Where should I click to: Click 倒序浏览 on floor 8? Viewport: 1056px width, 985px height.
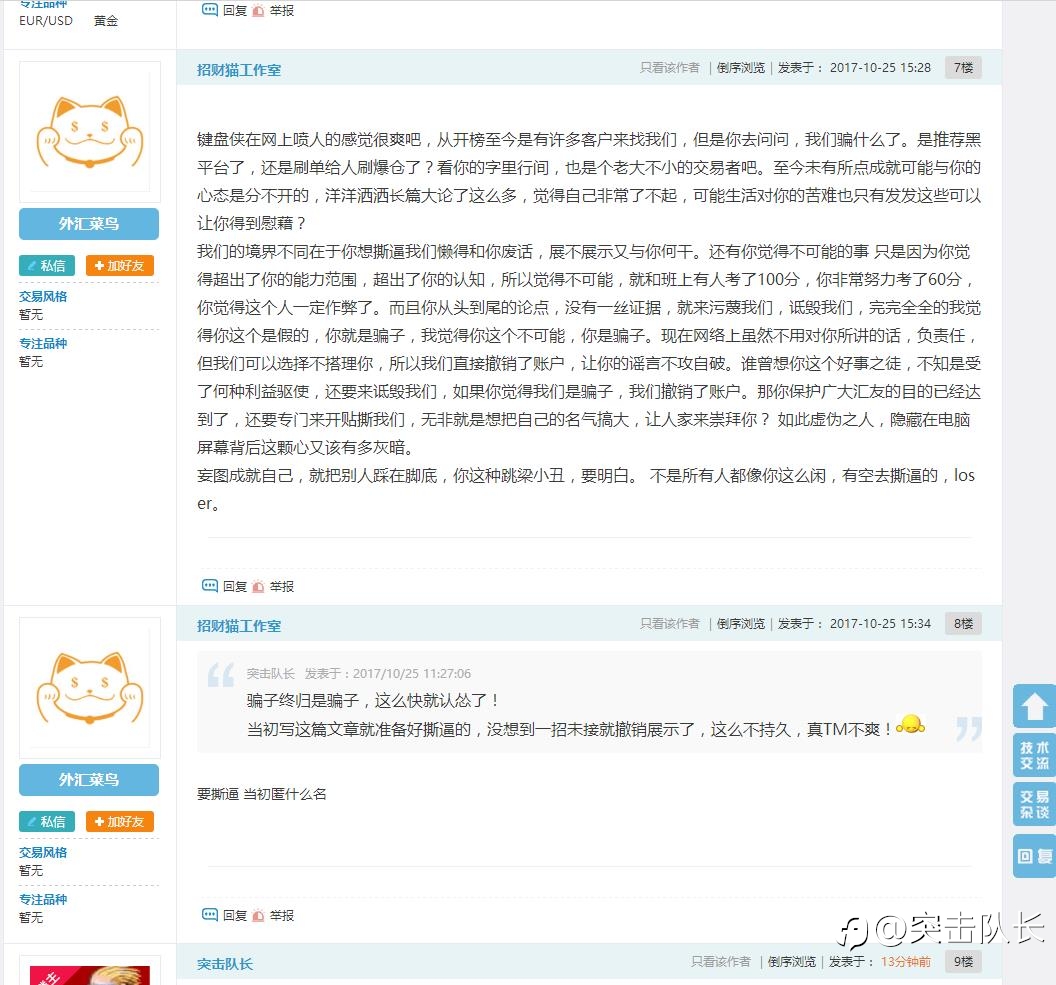(741, 623)
